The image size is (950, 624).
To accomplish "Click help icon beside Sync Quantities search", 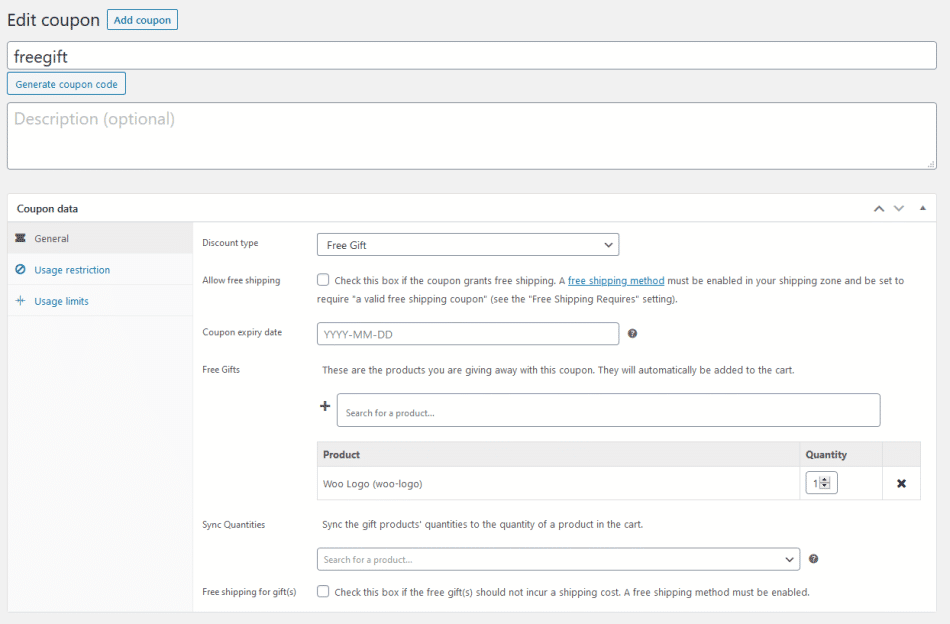I will pos(813,559).
